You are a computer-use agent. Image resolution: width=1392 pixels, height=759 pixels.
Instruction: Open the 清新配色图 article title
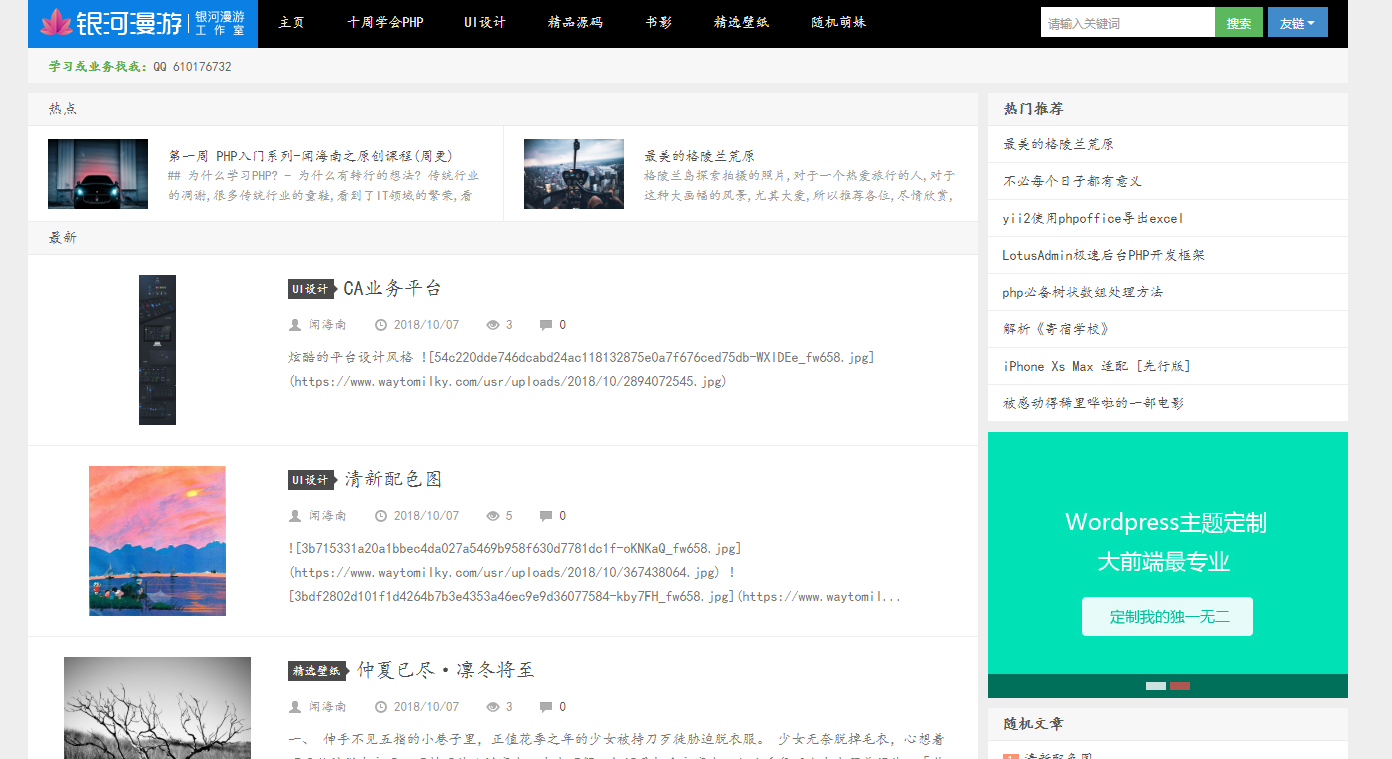[393, 479]
